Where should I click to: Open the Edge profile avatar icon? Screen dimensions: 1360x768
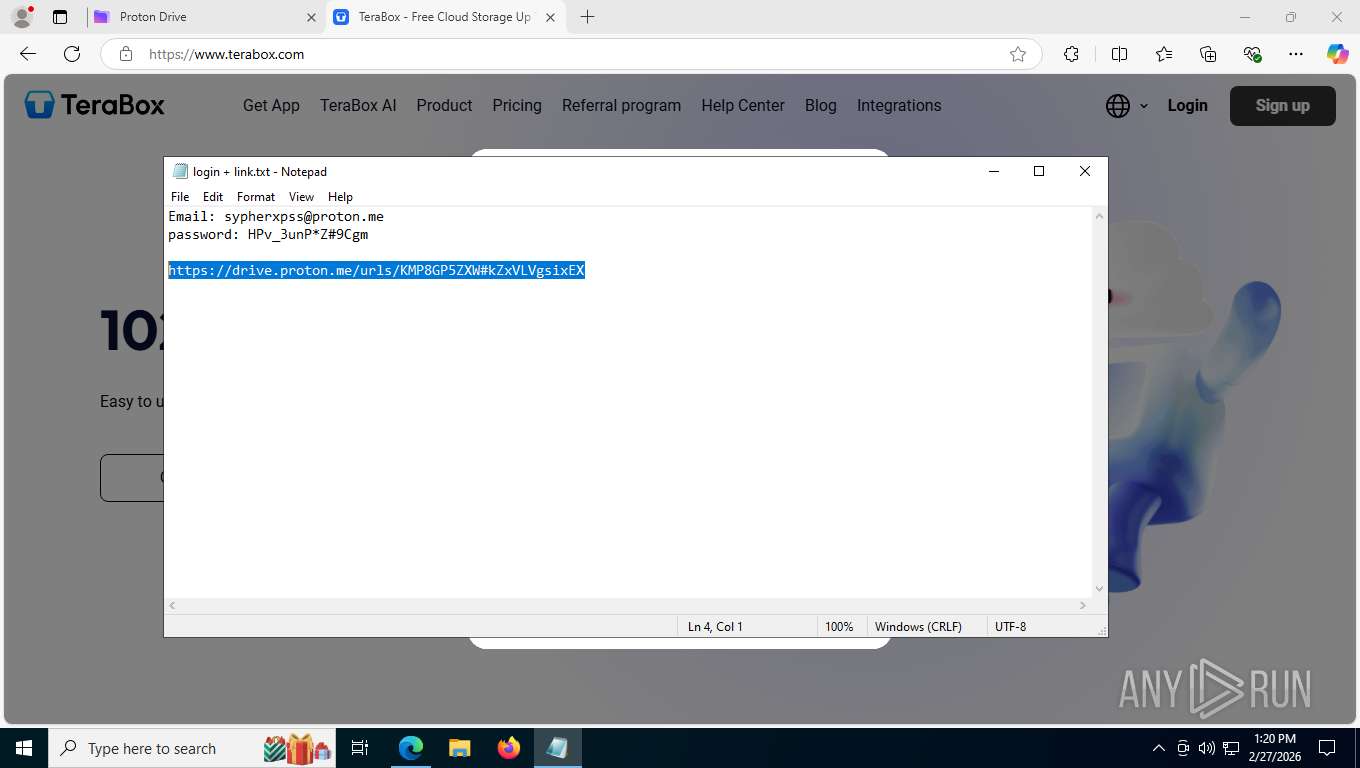click(x=21, y=17)
